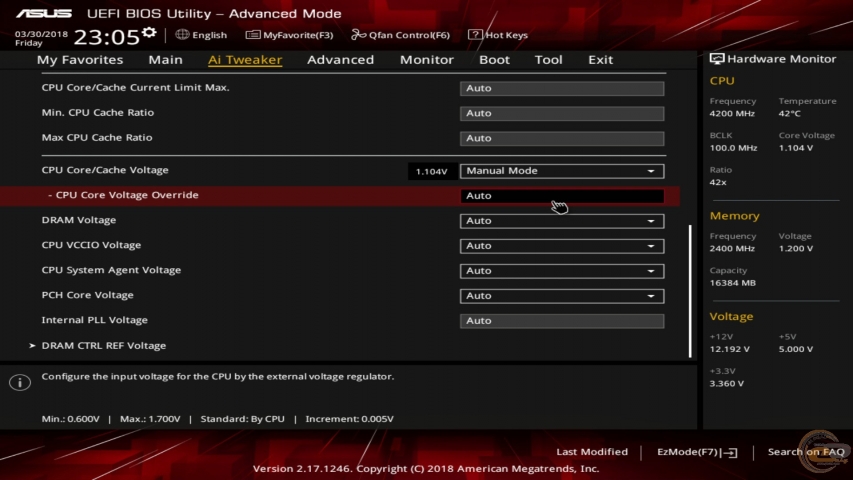The image size is (853, 480).
Task: Open Qfan Control(F6)
Action: (x=400, y=35)
